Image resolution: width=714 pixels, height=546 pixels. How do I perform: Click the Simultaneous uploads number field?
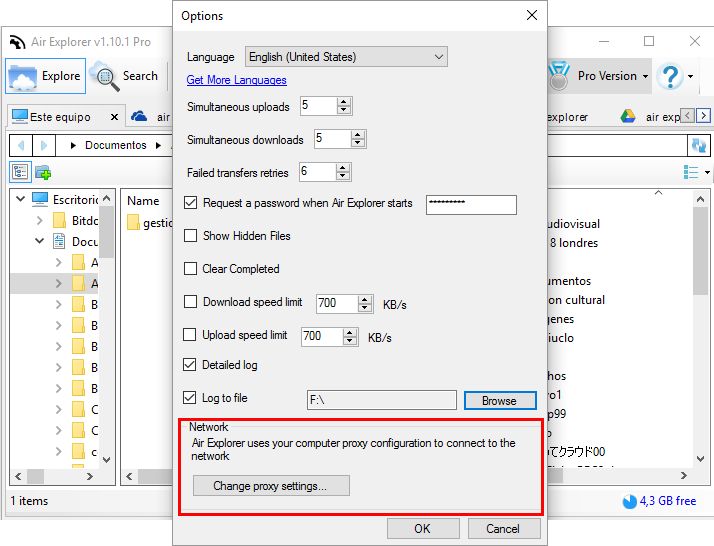(318, 106)
